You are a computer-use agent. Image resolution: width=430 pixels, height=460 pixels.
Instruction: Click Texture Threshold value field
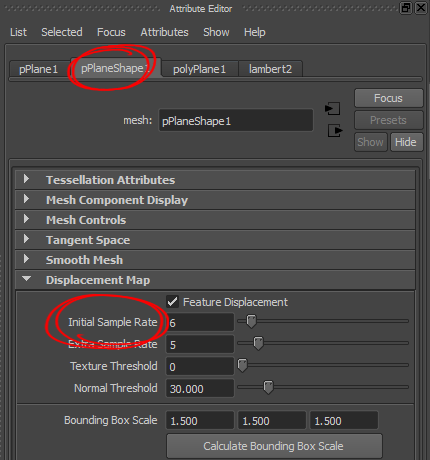pyautogui.click(x=200, y=366)
